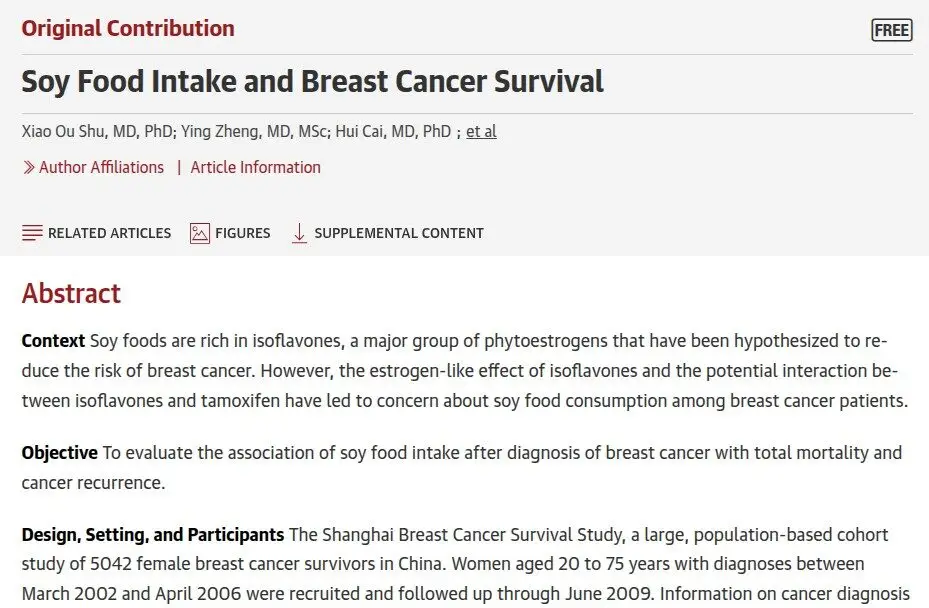Open the SUPPLEMENTAL CONTENT tab

pyautogui.click(x=388, y=233)
